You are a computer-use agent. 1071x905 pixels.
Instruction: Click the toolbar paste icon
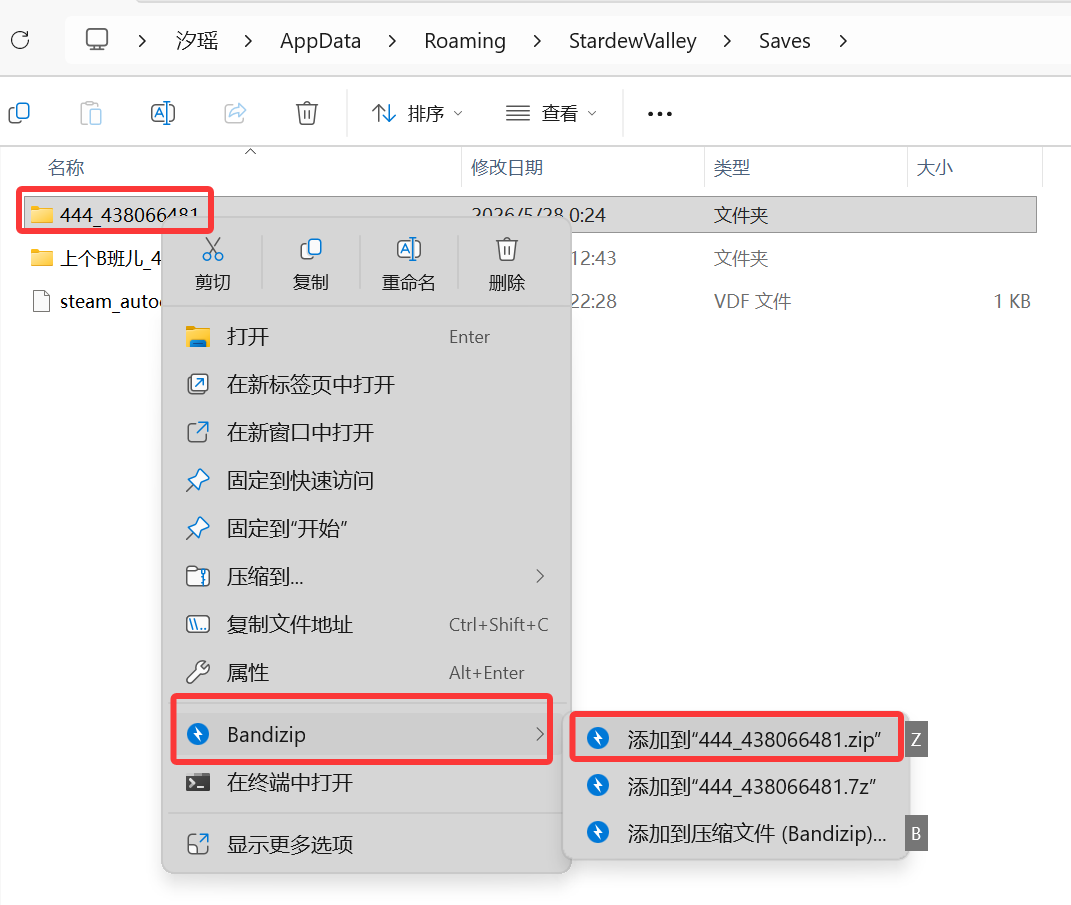pos(91,113)
